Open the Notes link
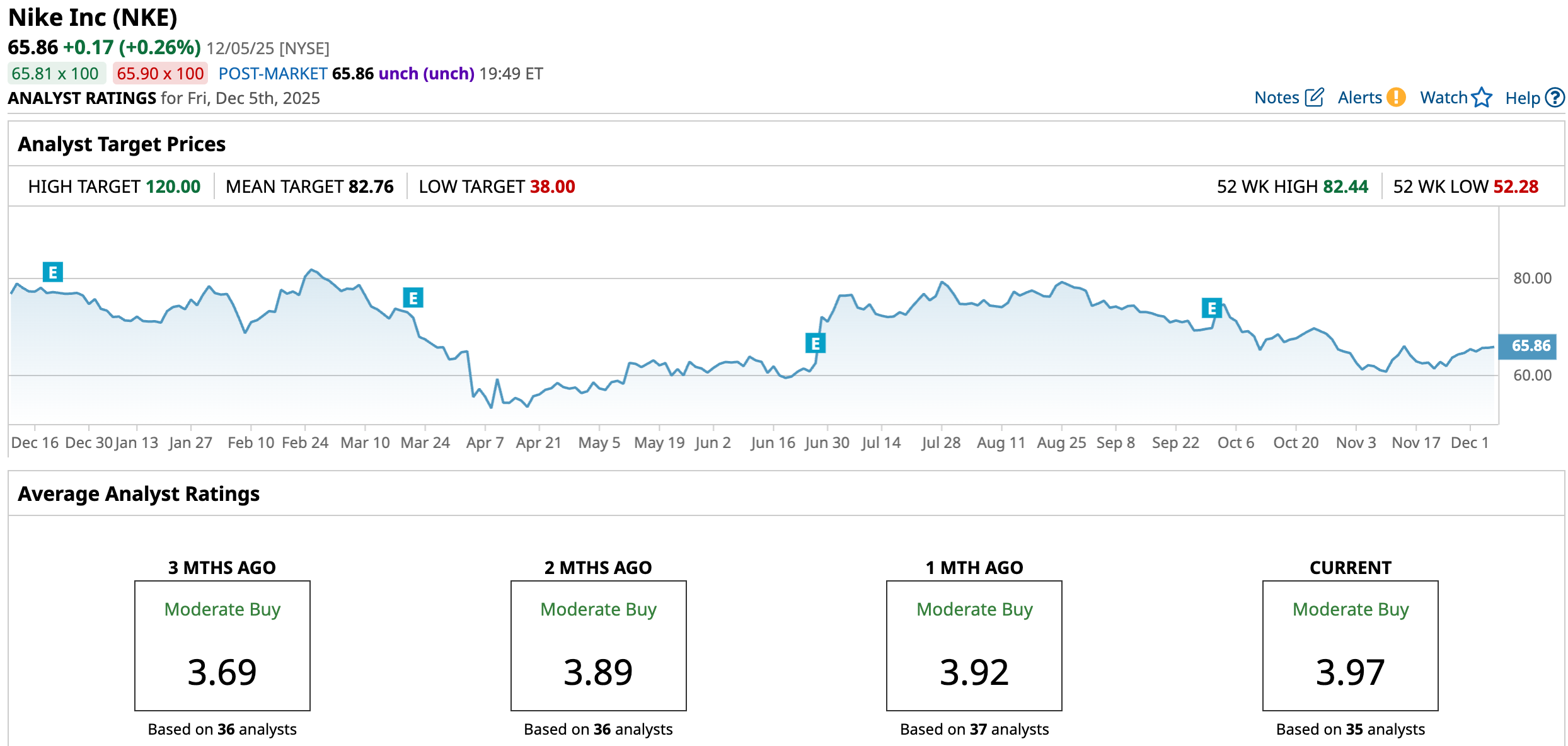This screenshot has width=1568, height=746. pyautogui.click(x=1276, y=98)
